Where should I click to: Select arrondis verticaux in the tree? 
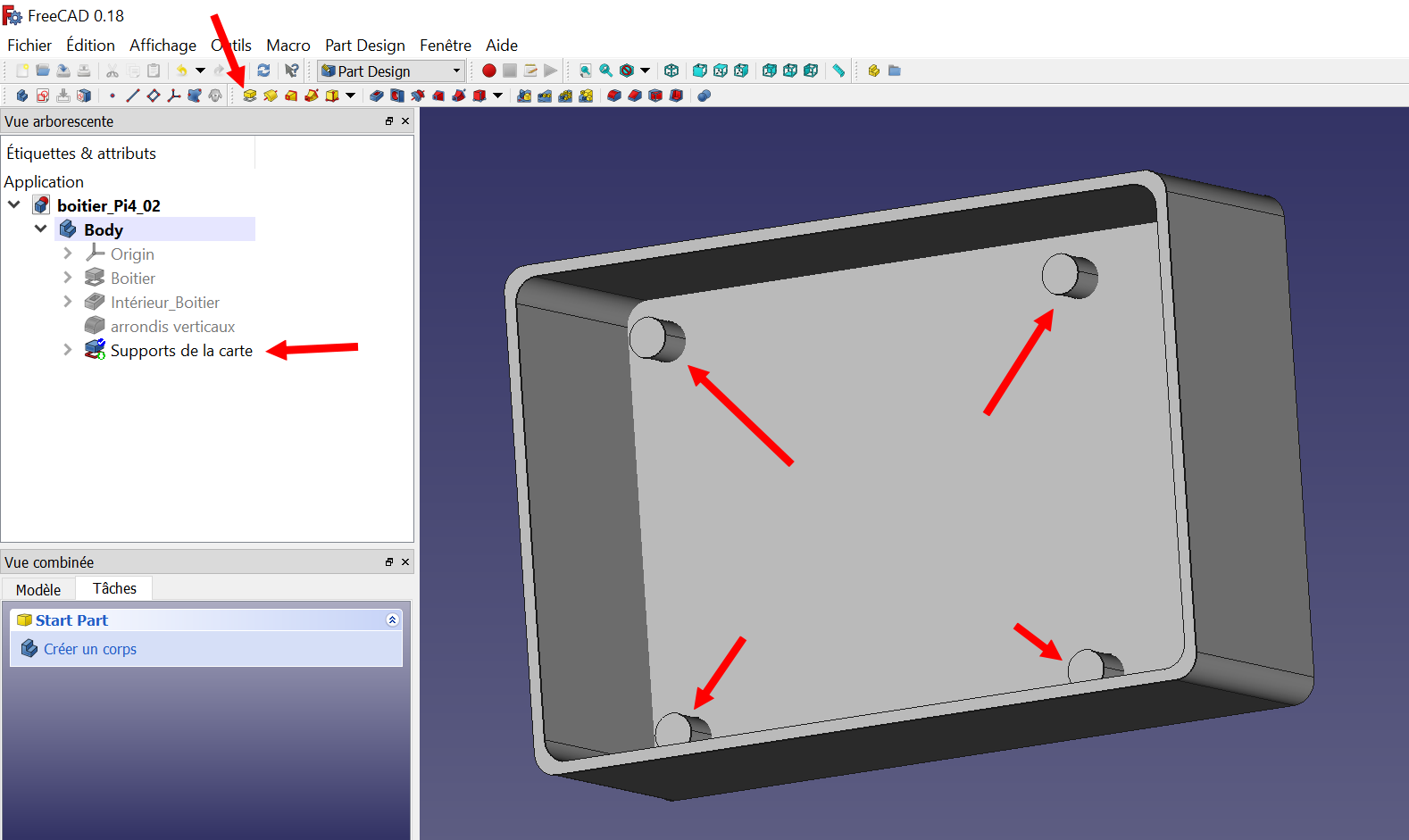coord(172,327)
